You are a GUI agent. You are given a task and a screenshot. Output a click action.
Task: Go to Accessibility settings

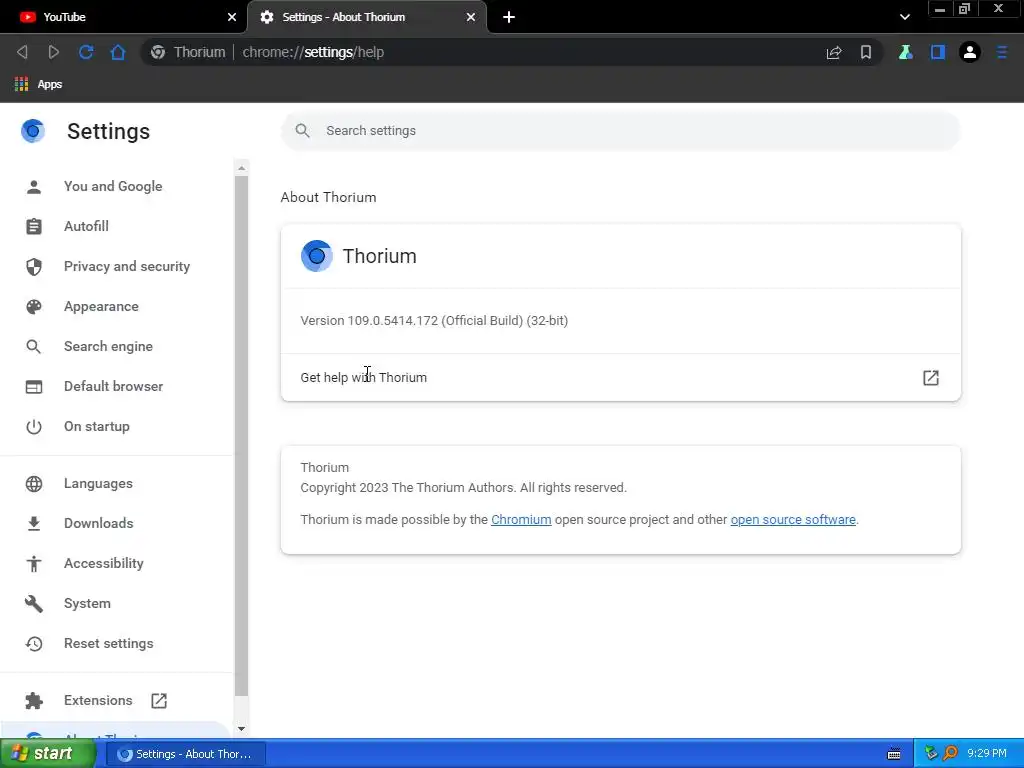tap(104, 564)
